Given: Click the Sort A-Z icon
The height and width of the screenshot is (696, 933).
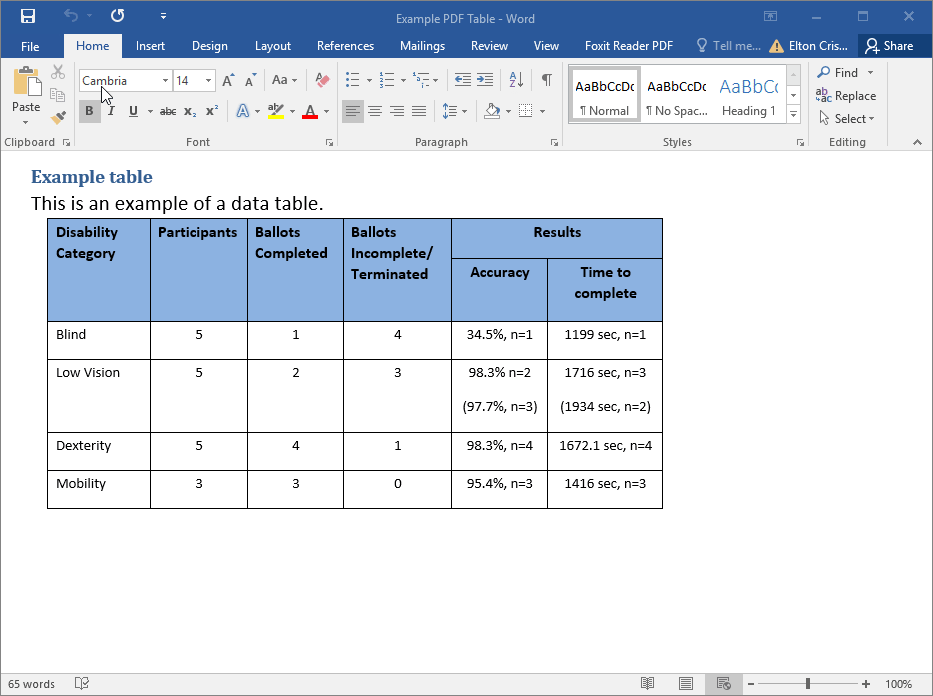Looking at the screenshot, I should coord(515,80).
